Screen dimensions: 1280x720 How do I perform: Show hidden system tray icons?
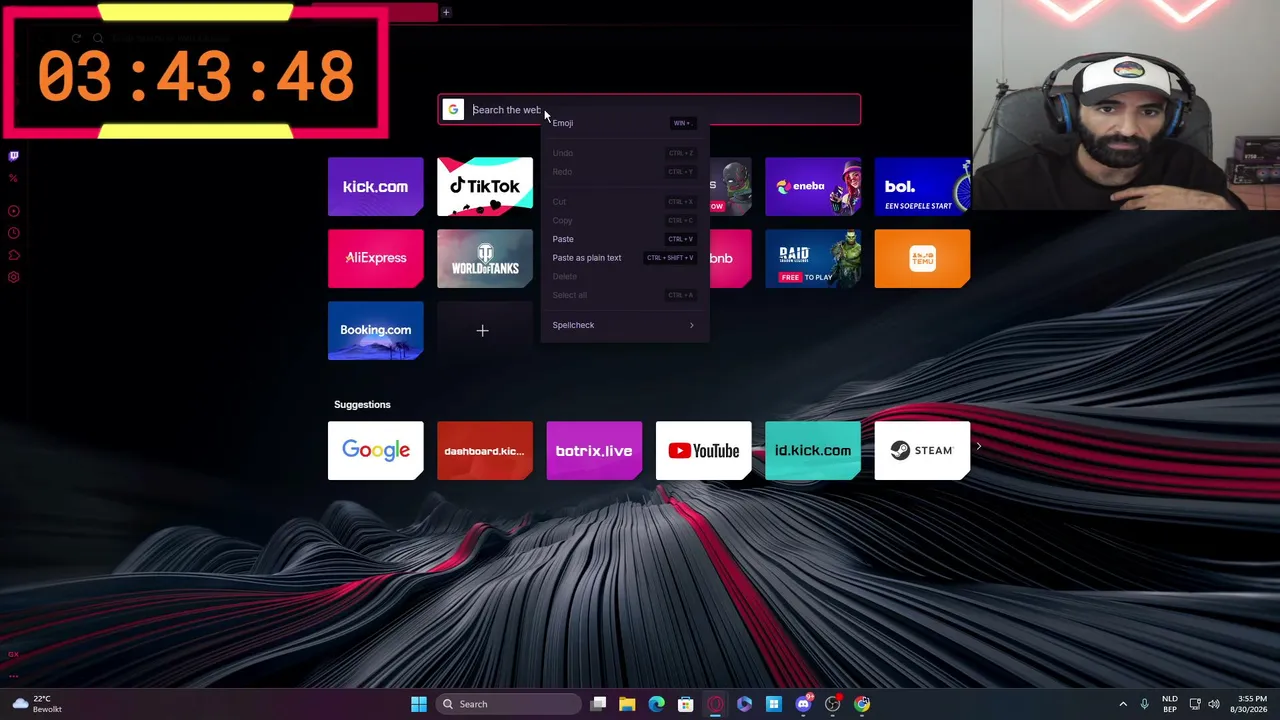(x=1123, y=704)
